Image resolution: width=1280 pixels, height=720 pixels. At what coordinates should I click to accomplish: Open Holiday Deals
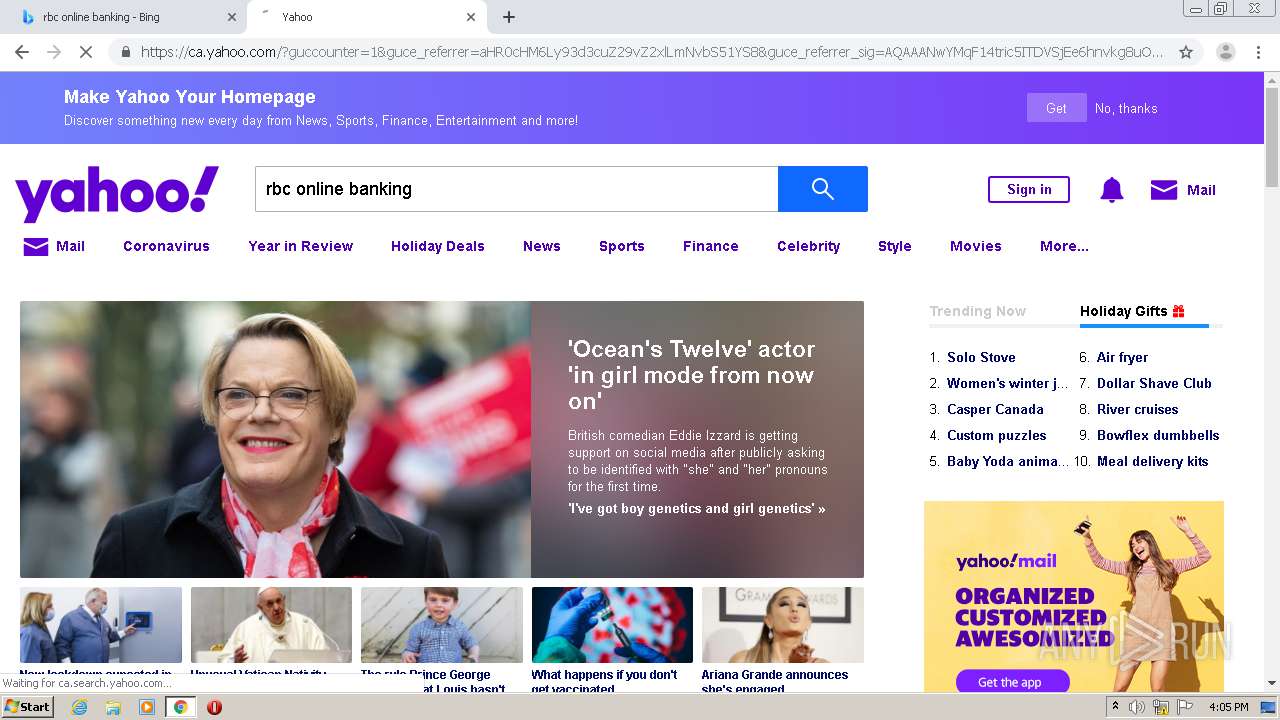click(x=437, y=246)
